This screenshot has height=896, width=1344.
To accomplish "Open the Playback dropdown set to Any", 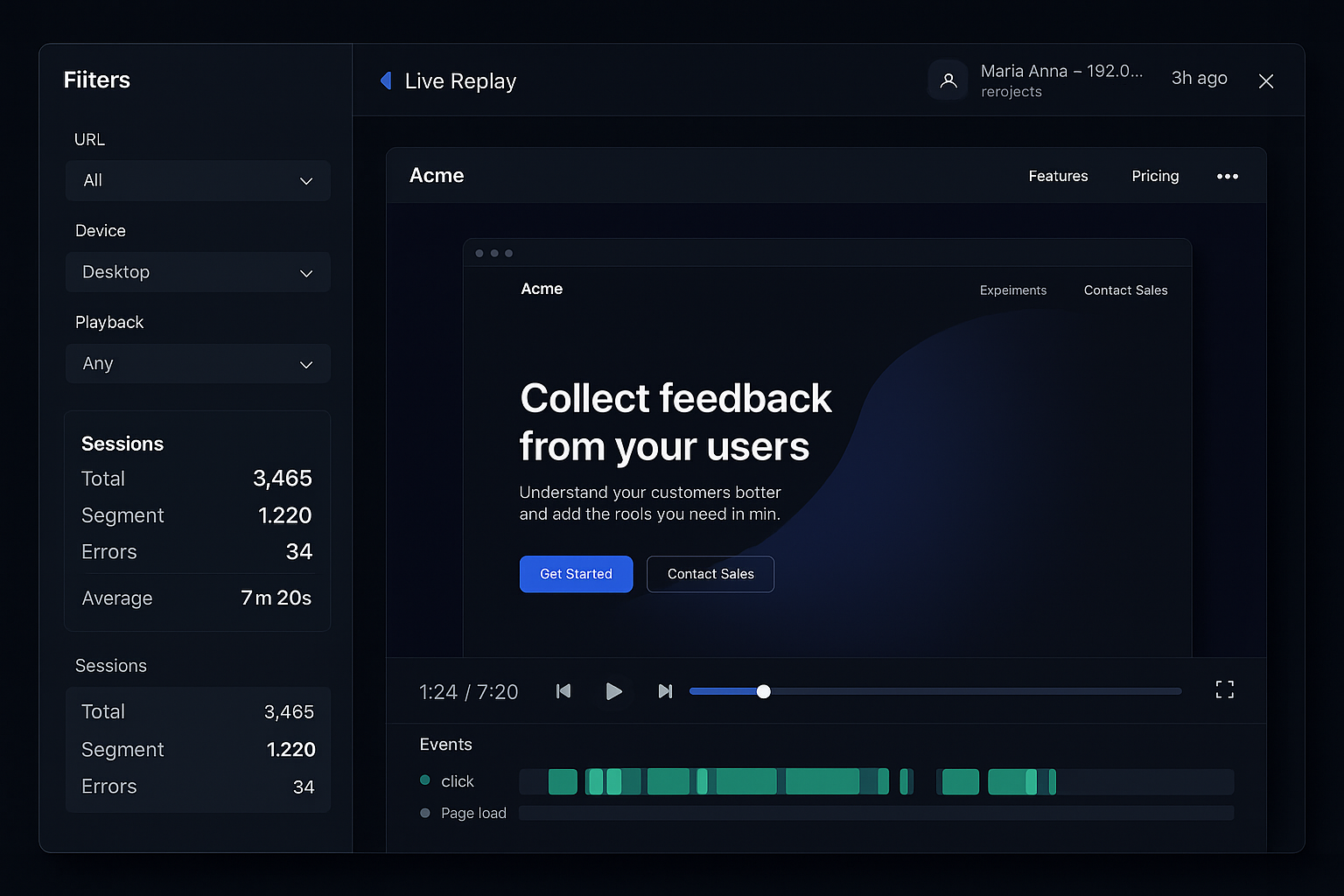I will 198,364.
